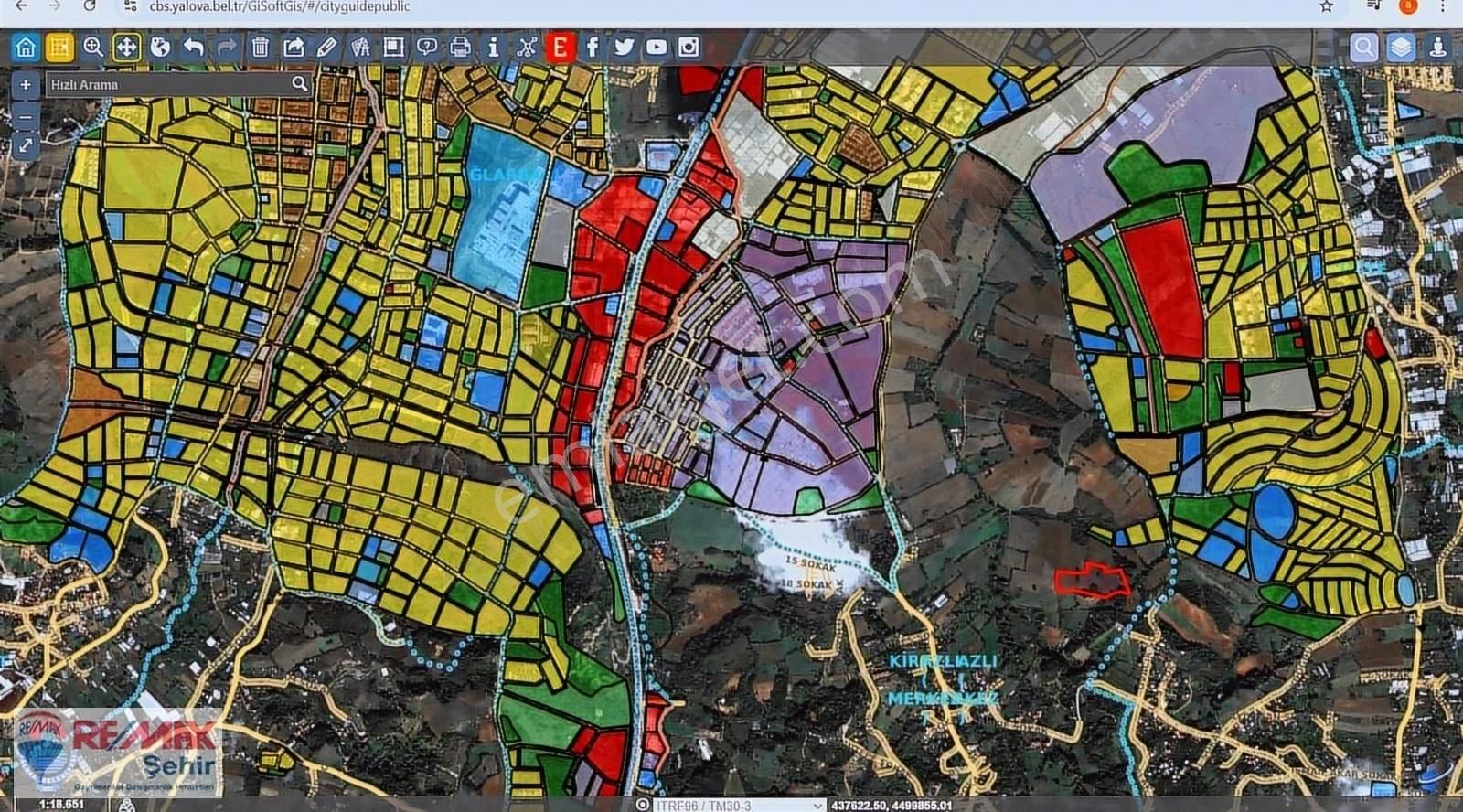Screen dimensions: 1463x812
Task: Click the browser address bar URL
Action: tap(280, 6)
